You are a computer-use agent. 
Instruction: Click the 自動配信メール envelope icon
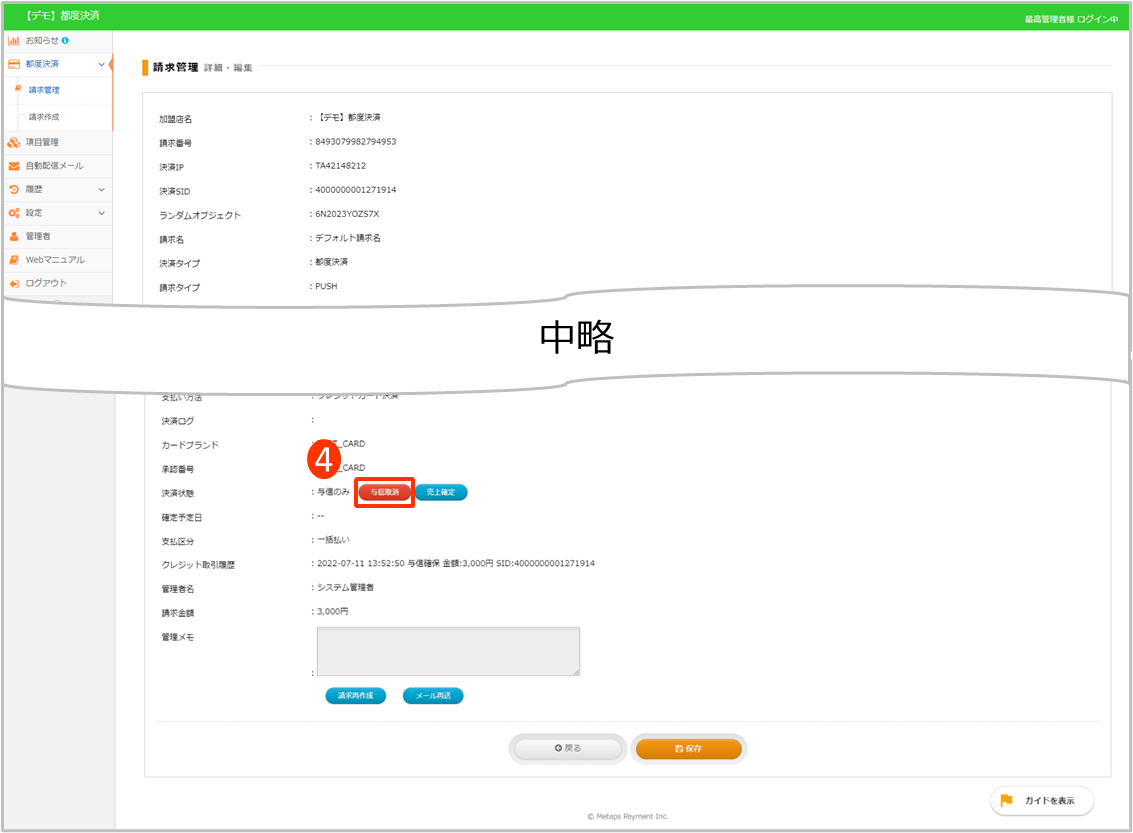14,166
